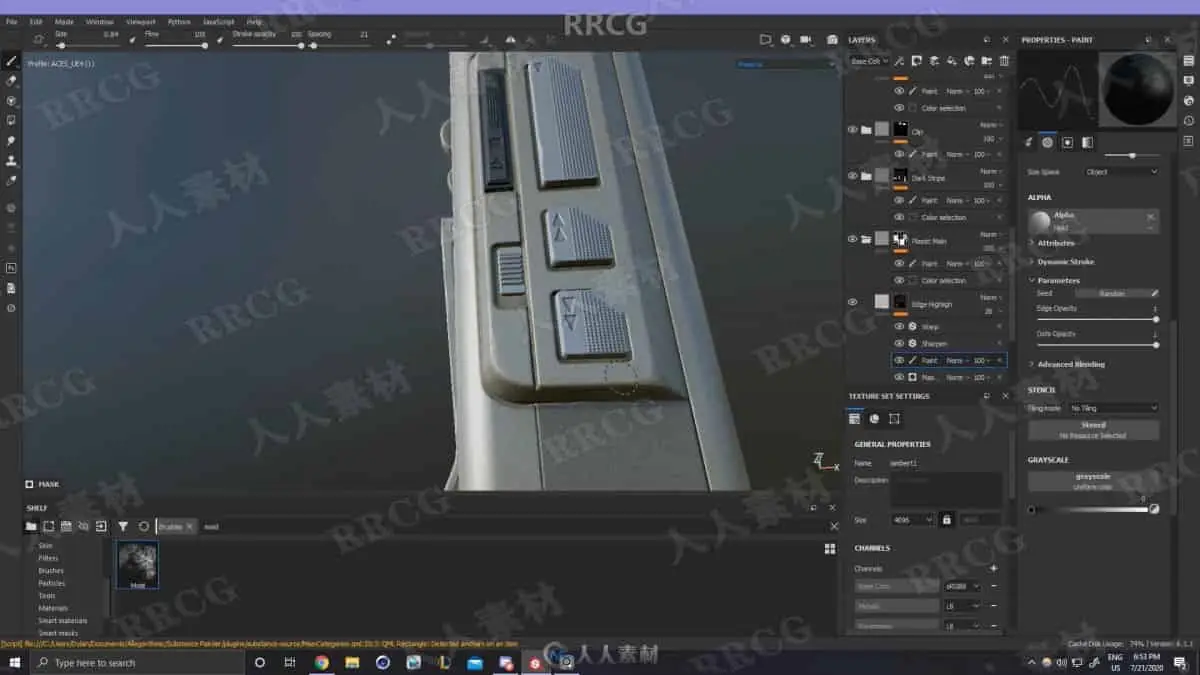Collapse the Parameters section

[x=1056, y=281]
